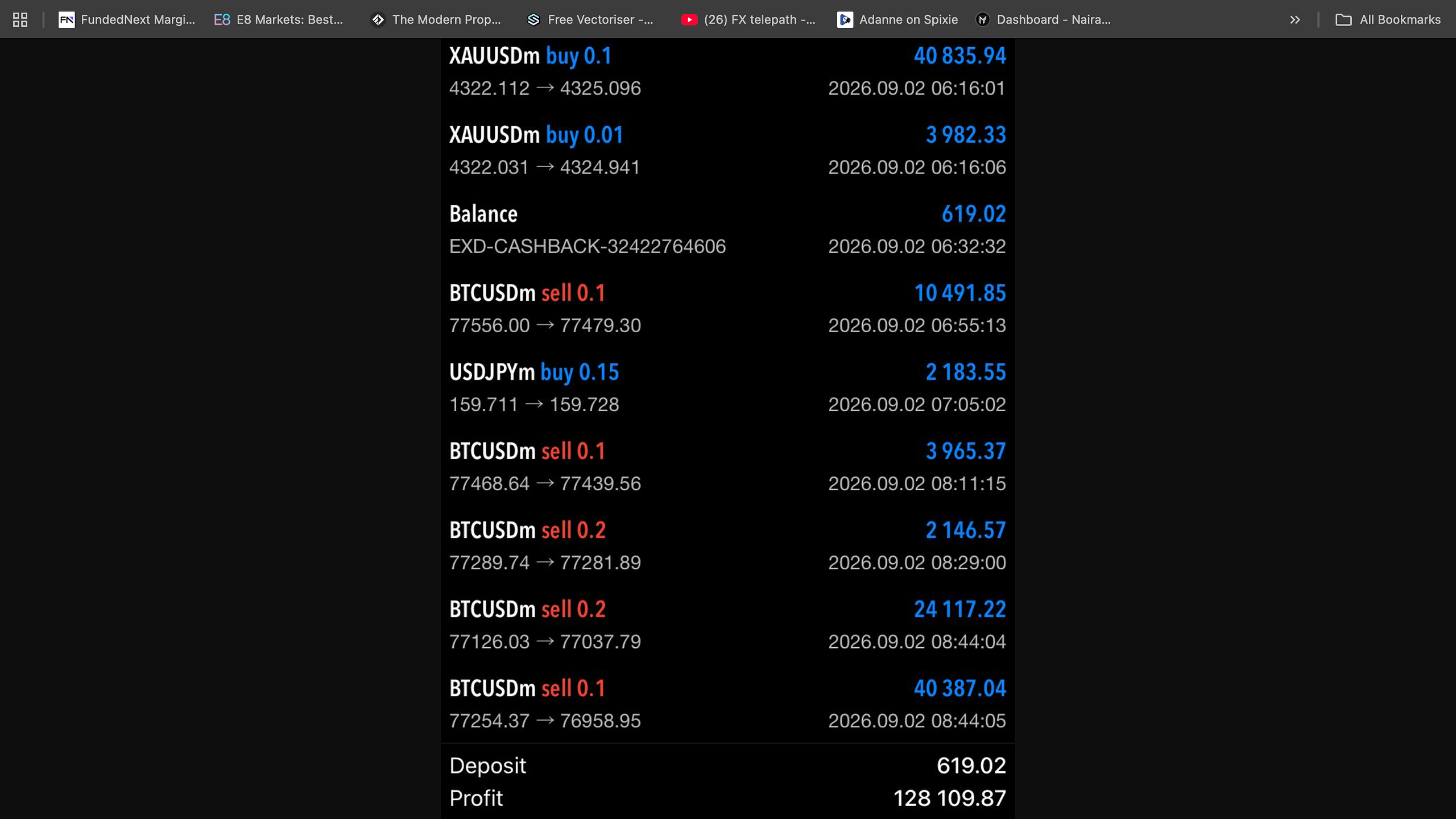Click the Profit total 128 109.87
The image size is (1456, 819).
(949, 798)
